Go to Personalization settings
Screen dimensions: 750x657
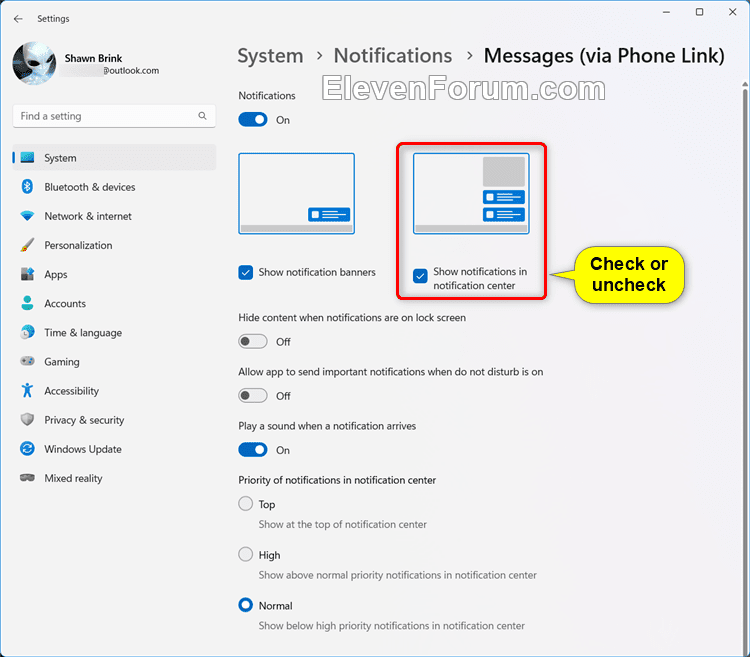tap(114, 245)
